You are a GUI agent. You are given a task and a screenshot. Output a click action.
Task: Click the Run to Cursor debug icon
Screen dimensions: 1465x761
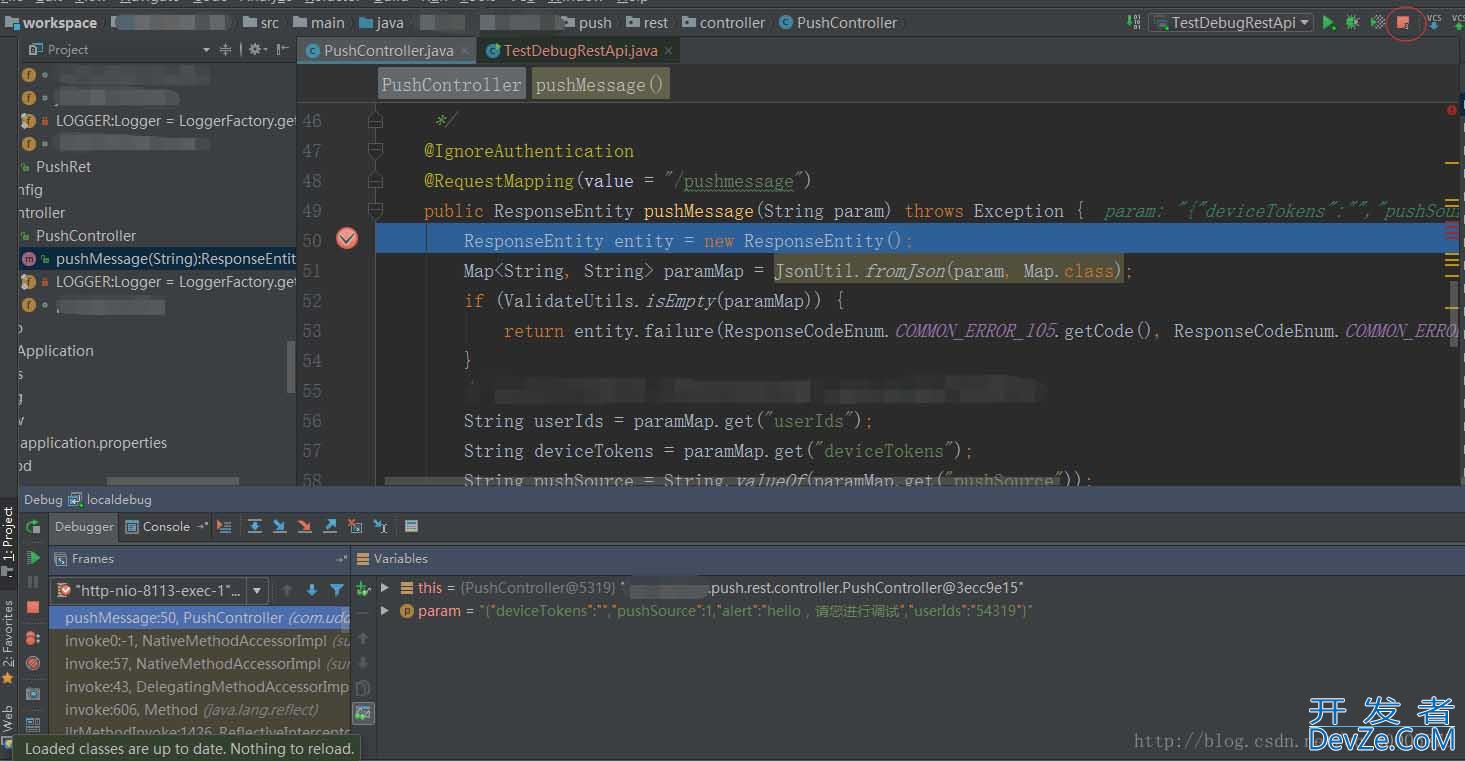click(x=380, y=526)
